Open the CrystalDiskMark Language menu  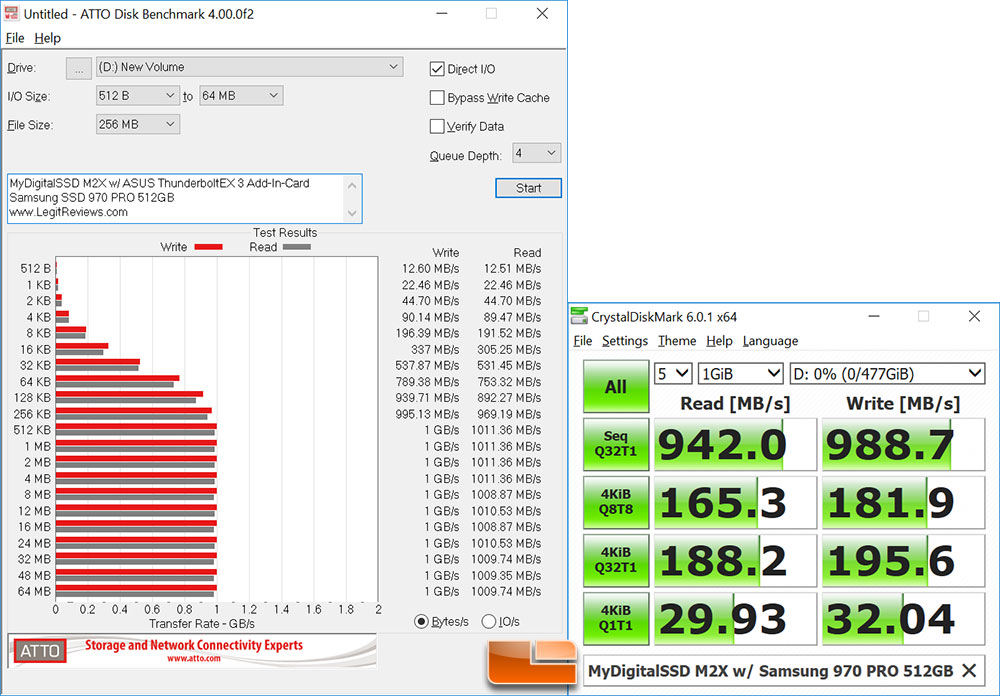[x=770, y=341]
